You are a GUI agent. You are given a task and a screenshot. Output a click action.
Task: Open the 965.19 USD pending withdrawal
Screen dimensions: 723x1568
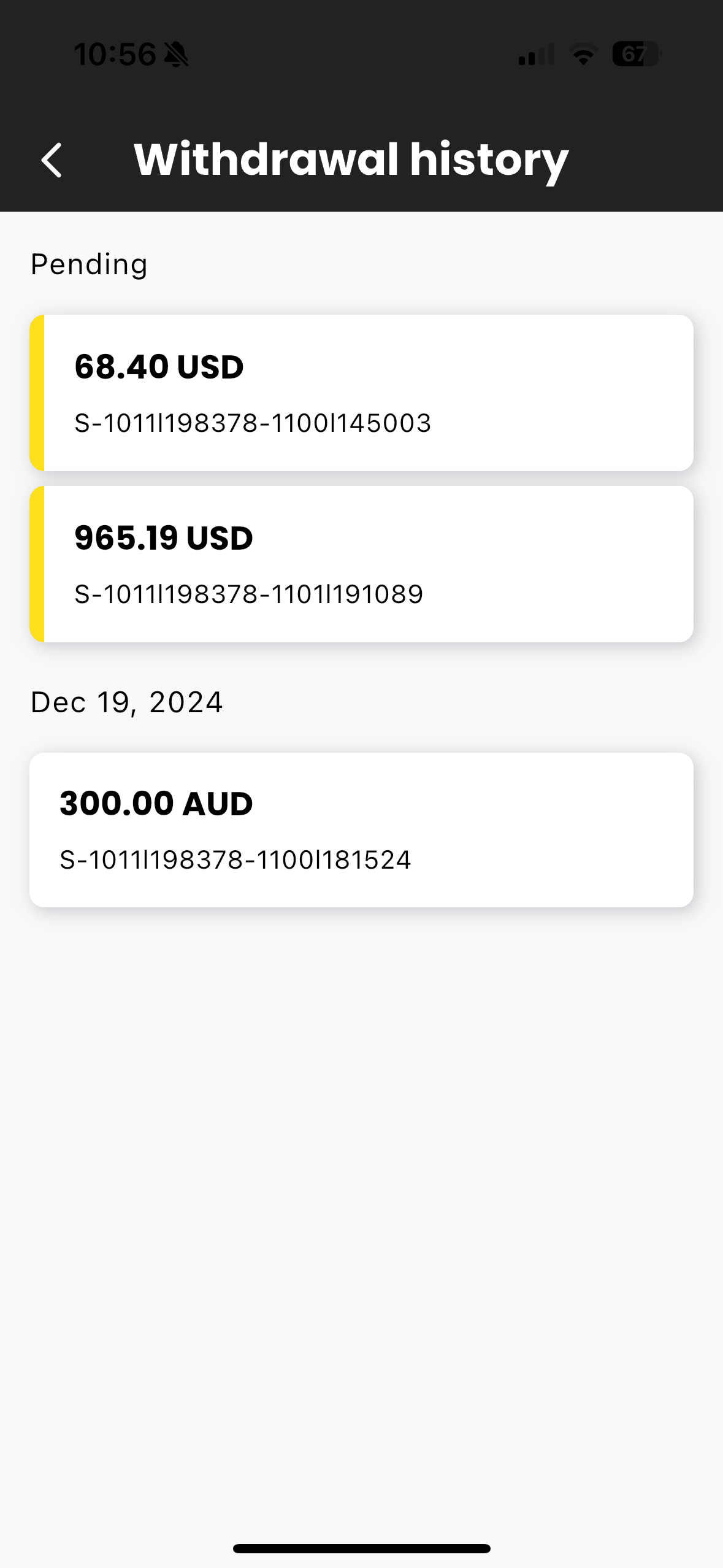(x=361, y=564)
